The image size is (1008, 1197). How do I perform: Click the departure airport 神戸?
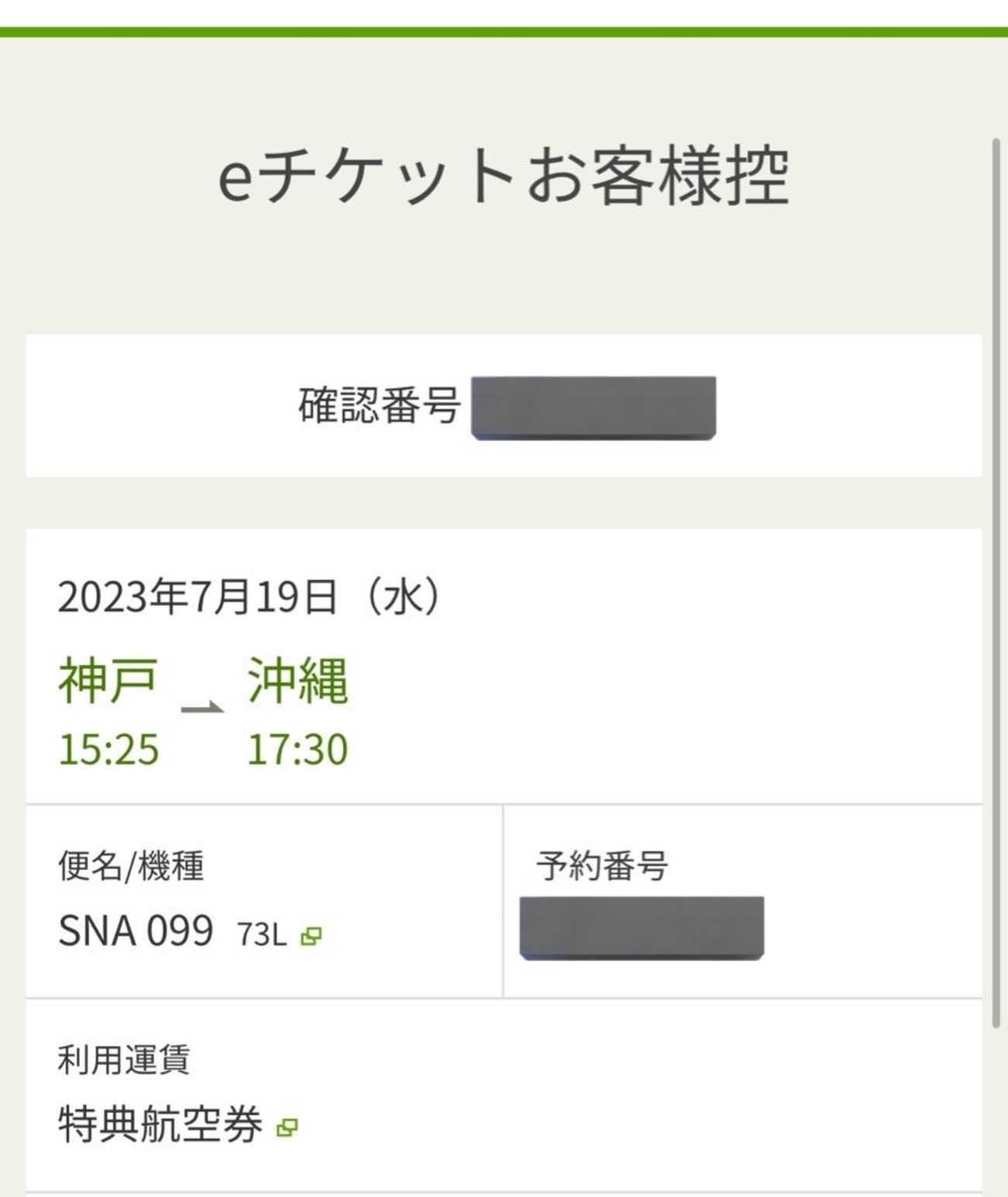coord(109,680)
